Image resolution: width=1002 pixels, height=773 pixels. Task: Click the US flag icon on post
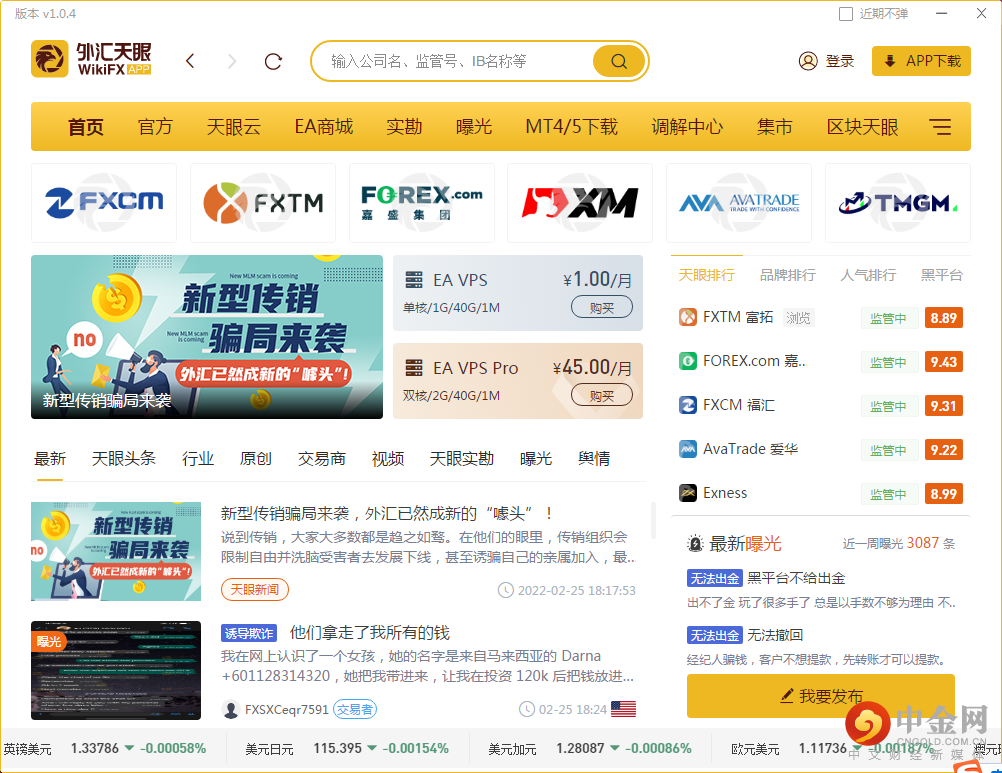(x=623, y=709)
